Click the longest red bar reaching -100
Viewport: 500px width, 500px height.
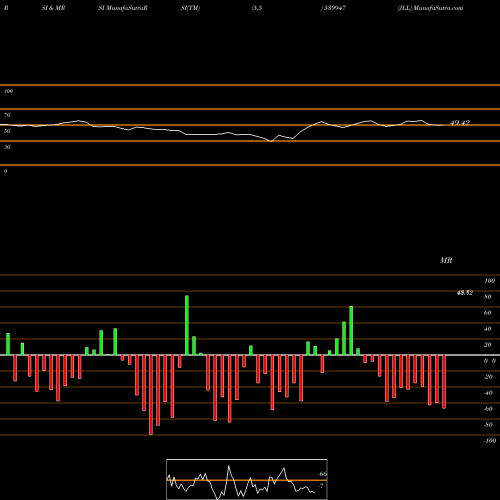tap(151, 395)
